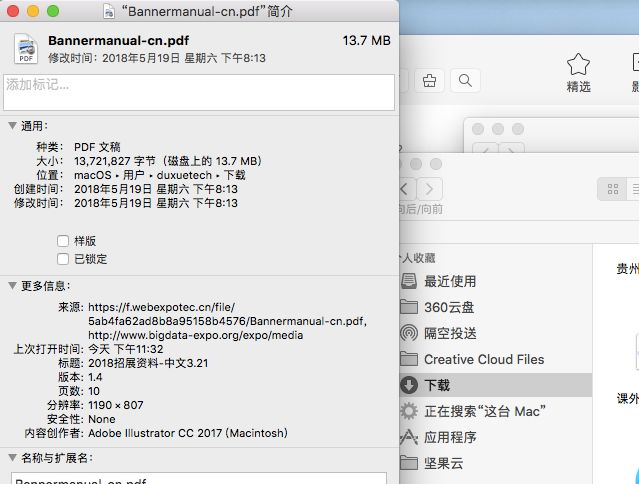Click the page count value 10

tap(94, 391)
